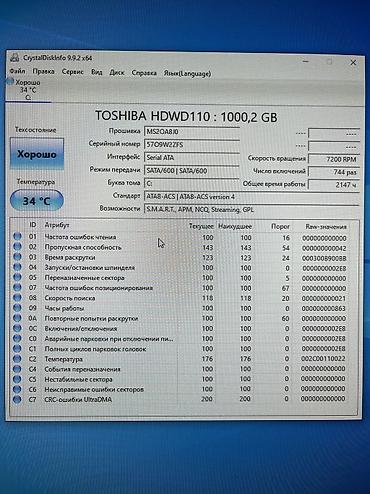Click the Наихудшее column header
The width and height of the screenshot is (370, 494).
(235, 226)
